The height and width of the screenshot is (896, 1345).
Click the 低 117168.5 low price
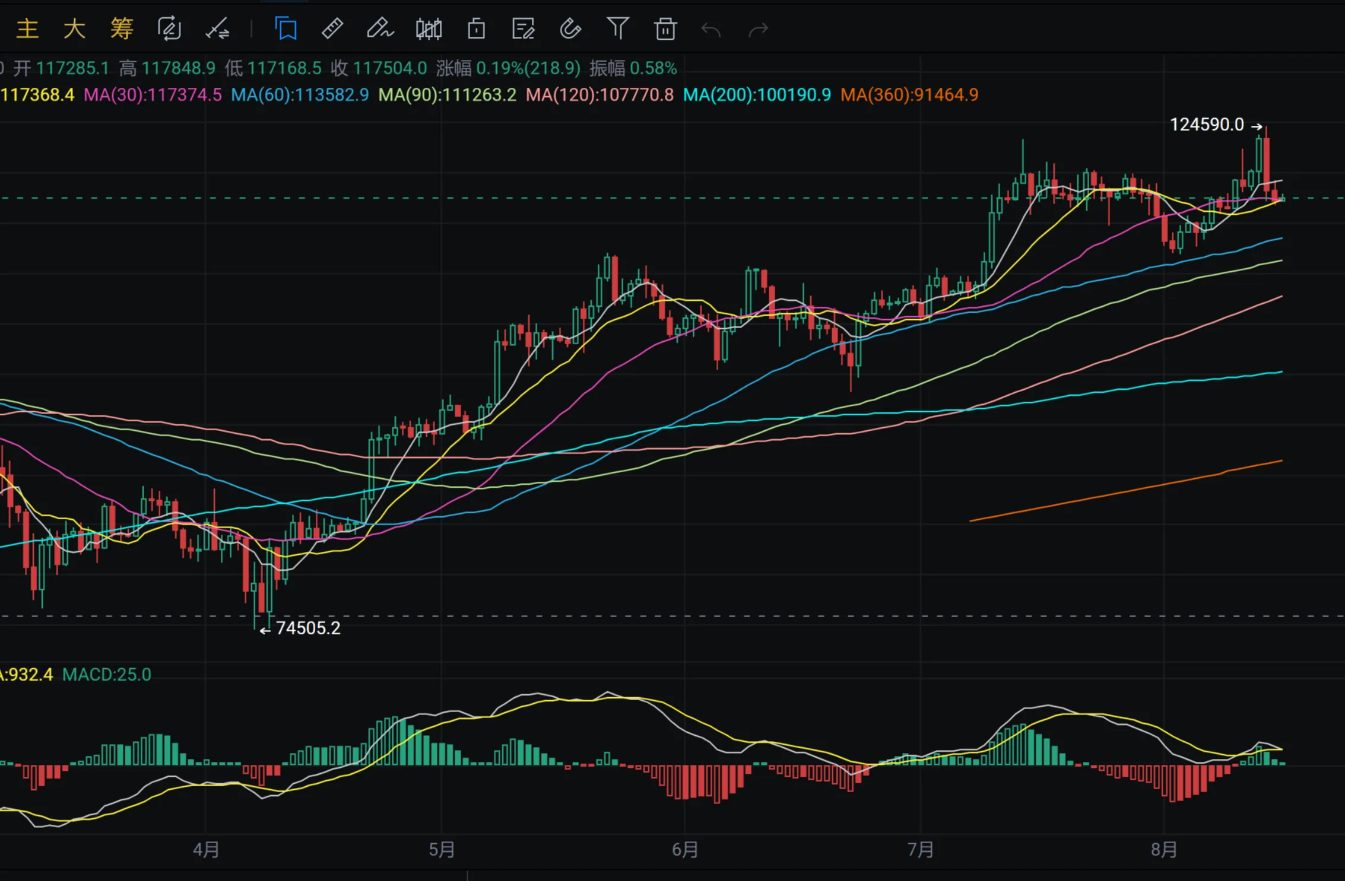273,68
